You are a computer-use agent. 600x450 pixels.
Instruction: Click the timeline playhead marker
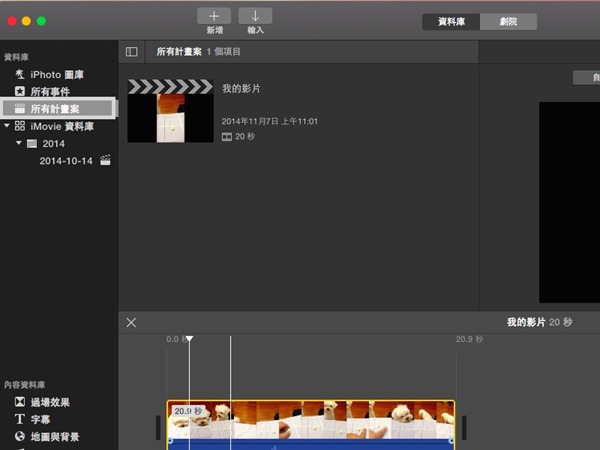(189, 339)
